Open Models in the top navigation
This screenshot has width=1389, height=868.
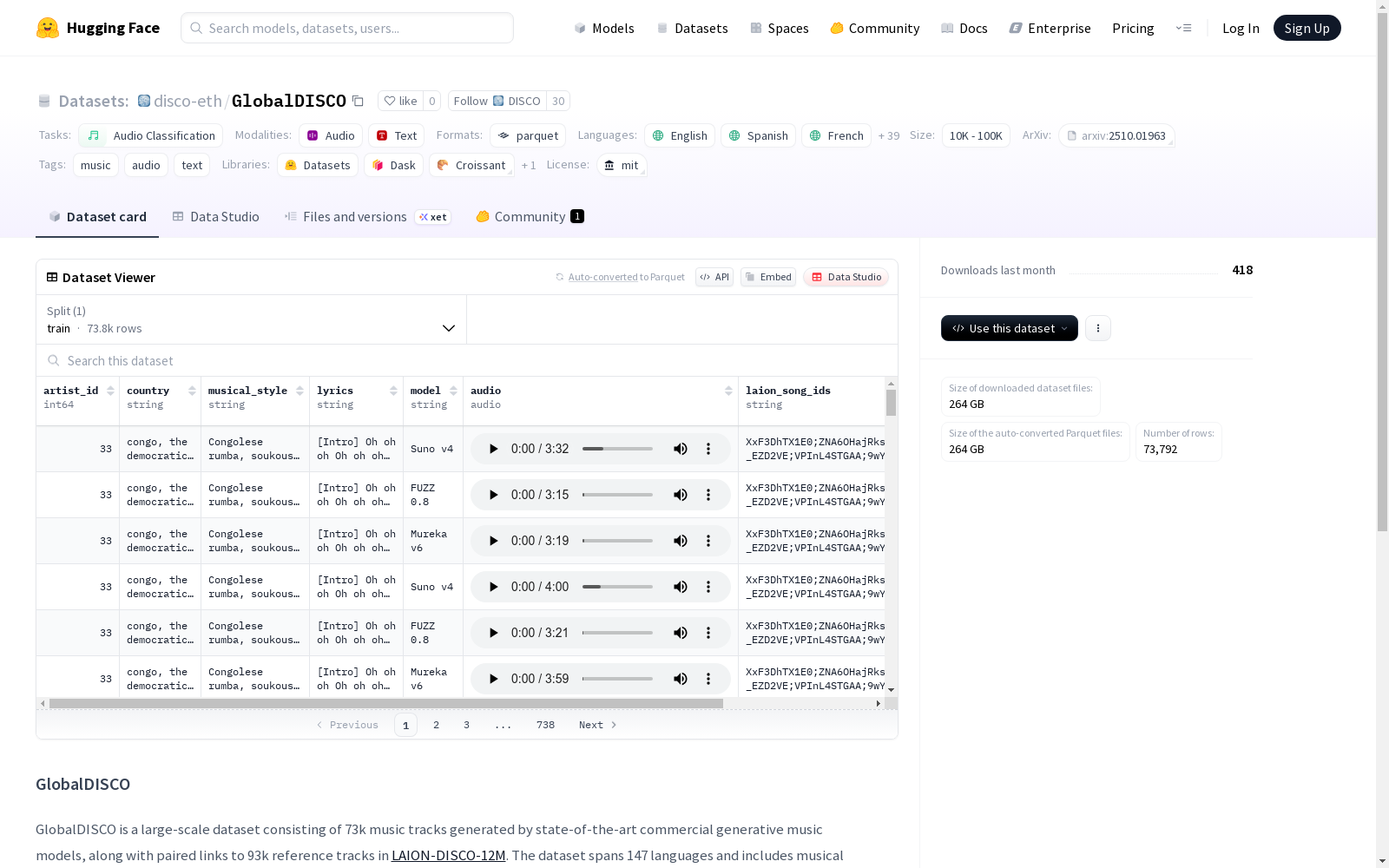pyautogui.click(x=604, y=28)
